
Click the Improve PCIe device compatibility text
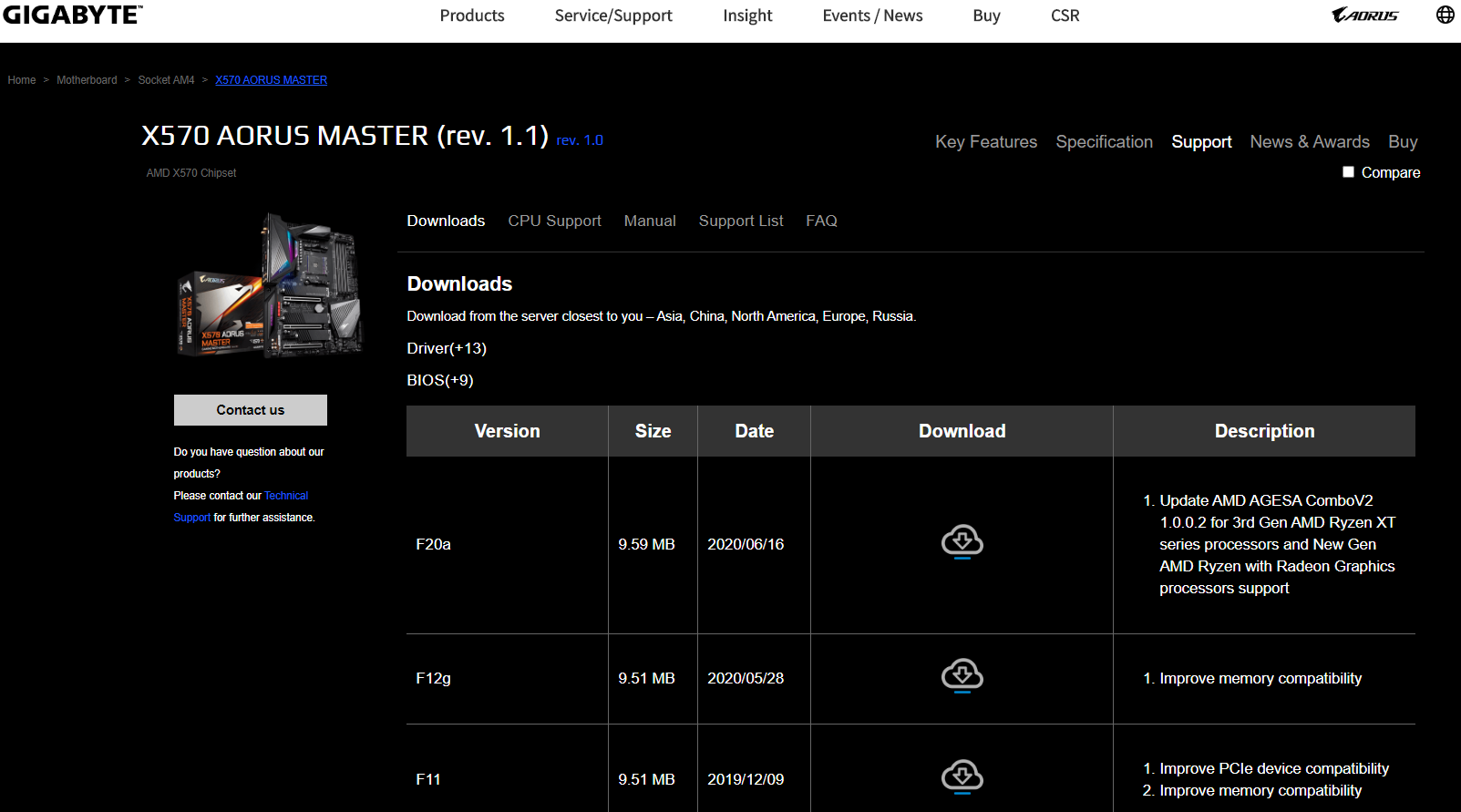pos(1274,768)
